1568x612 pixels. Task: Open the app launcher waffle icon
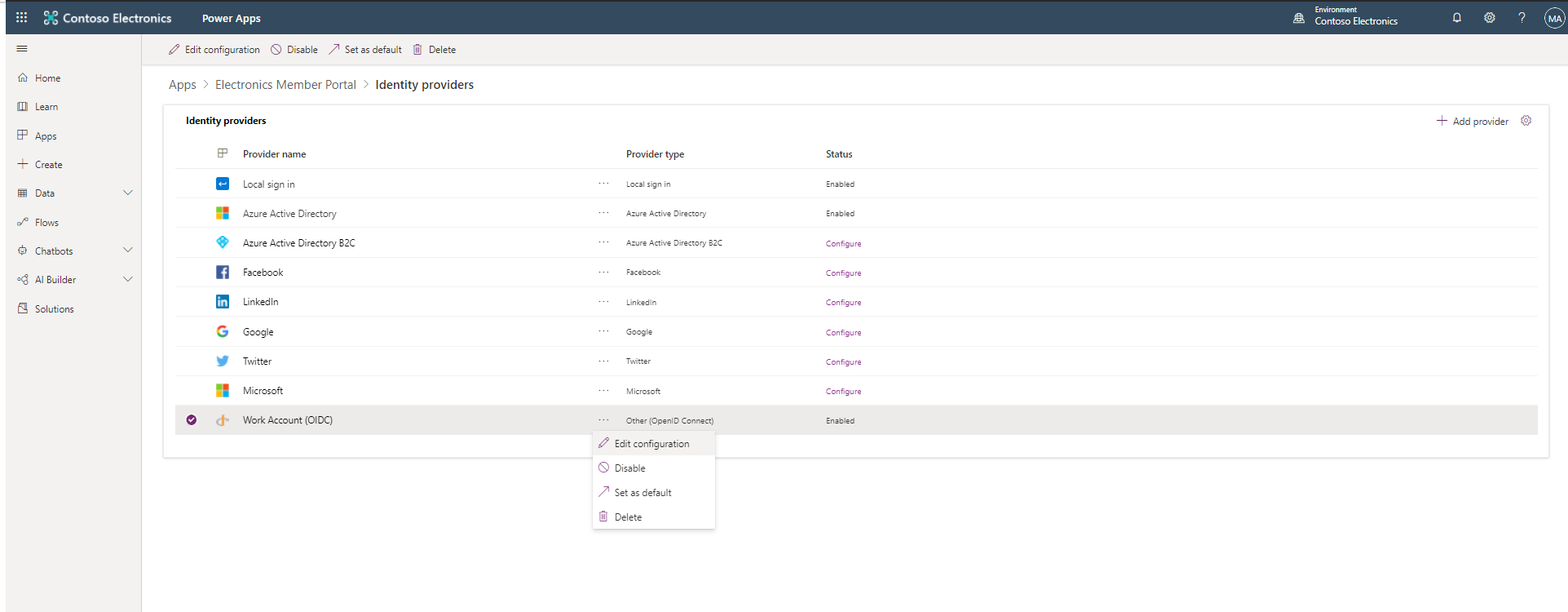(21, 17)
